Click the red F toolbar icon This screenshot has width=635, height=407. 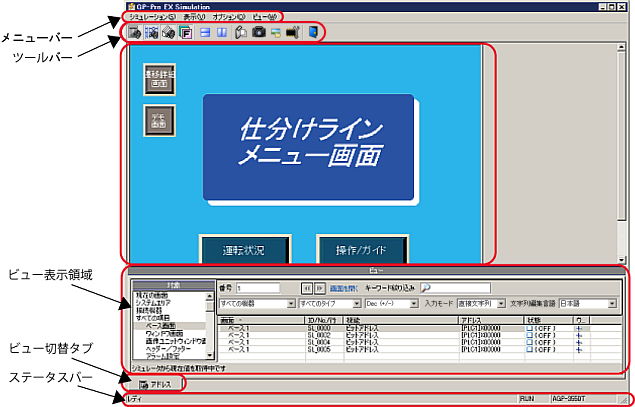pos(185,33)
